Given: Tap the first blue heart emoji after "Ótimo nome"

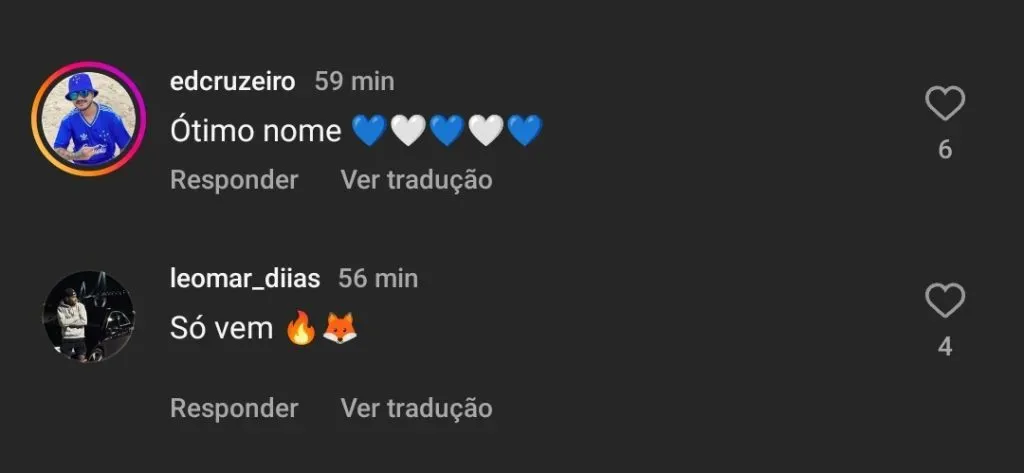Looking at the screenshot, I should coord(369,131).
